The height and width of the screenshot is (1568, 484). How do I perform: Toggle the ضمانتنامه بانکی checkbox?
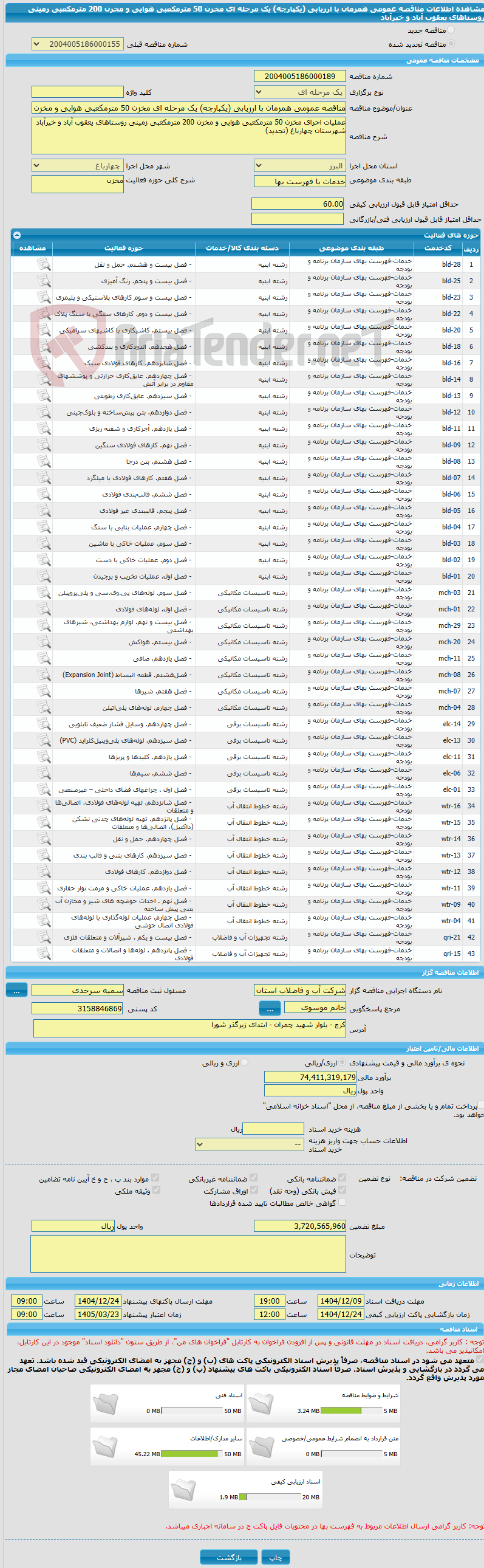(342, 1178)
